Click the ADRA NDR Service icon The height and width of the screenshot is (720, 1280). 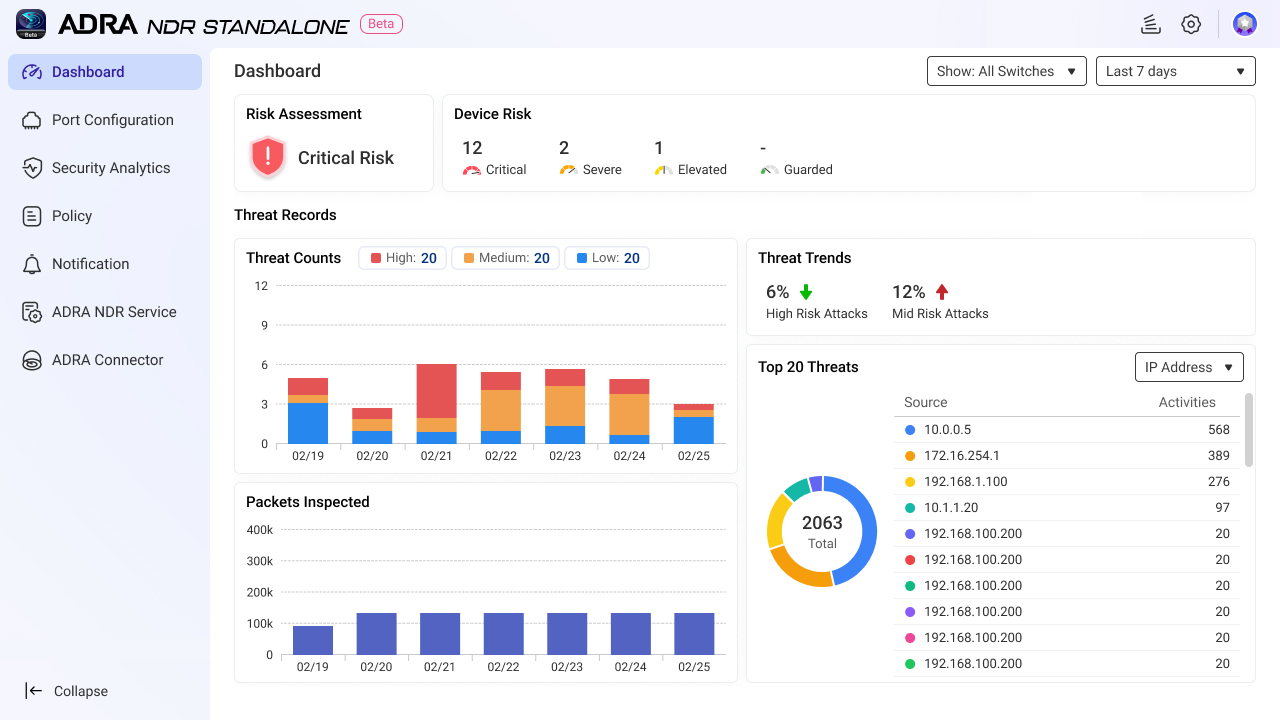(x=32, y=312)
